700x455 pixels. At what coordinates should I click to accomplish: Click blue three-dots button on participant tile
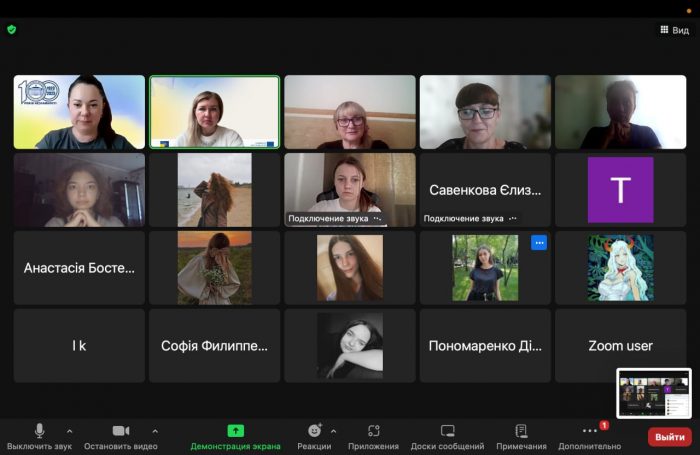pyautogui.click(x=539, y=243)
